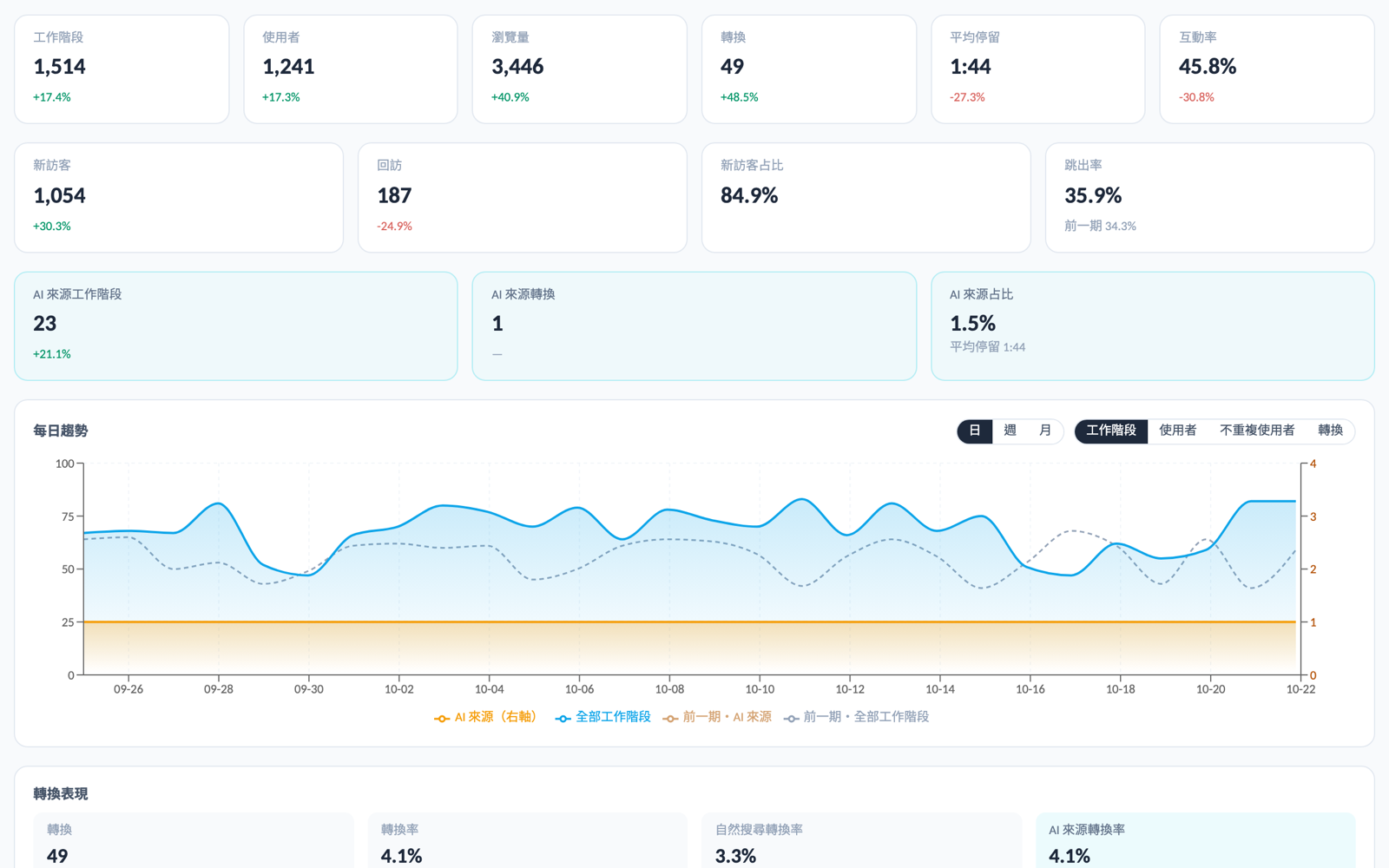
Task: Click the 新訪客占比 84.9% card
Action: [866, 198]
